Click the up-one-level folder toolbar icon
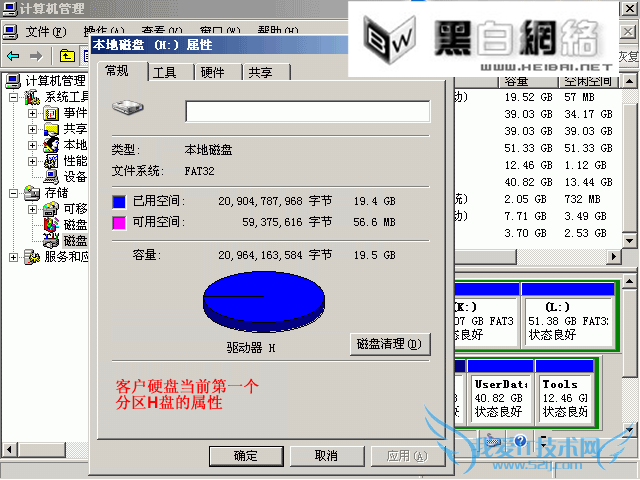640x480 pixels. point(67,56)
